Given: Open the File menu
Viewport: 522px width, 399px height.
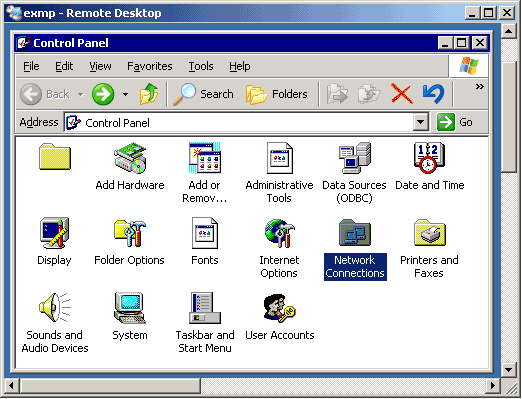Looking at the screenshot, I should click(31, 66).
